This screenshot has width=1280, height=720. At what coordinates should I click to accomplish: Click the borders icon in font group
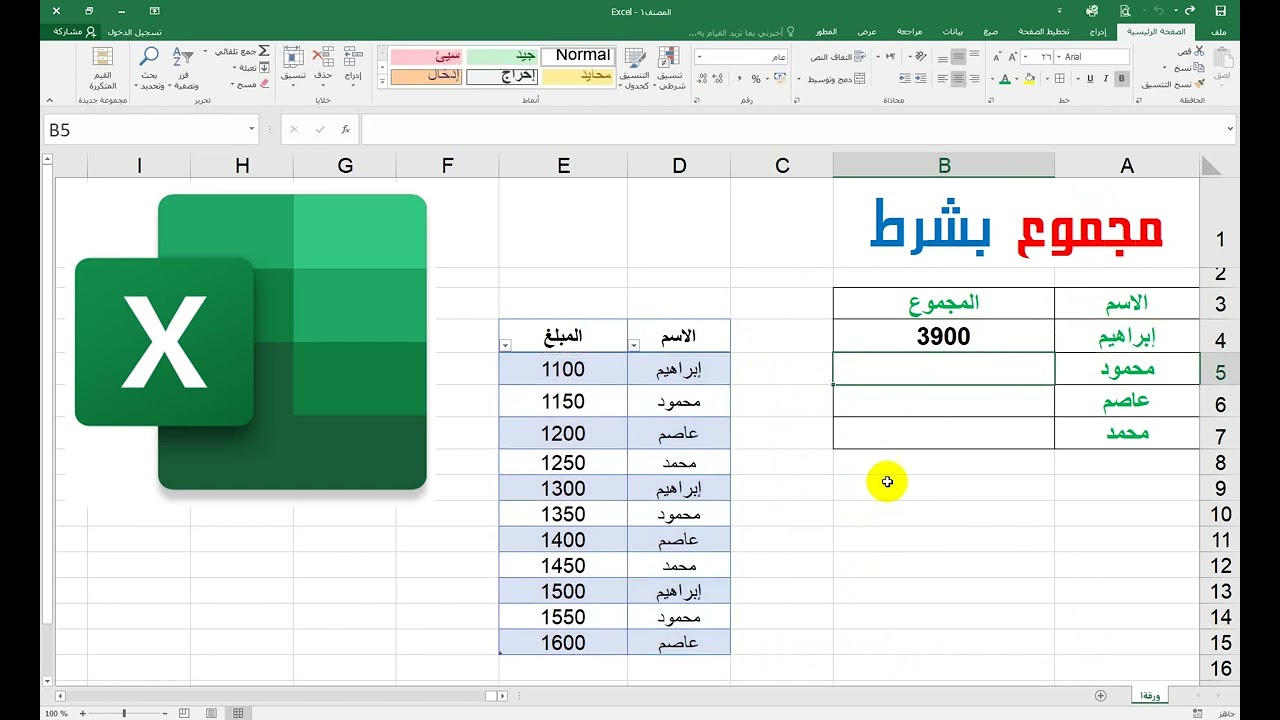pyautogui.click(x=1060, y=79)
